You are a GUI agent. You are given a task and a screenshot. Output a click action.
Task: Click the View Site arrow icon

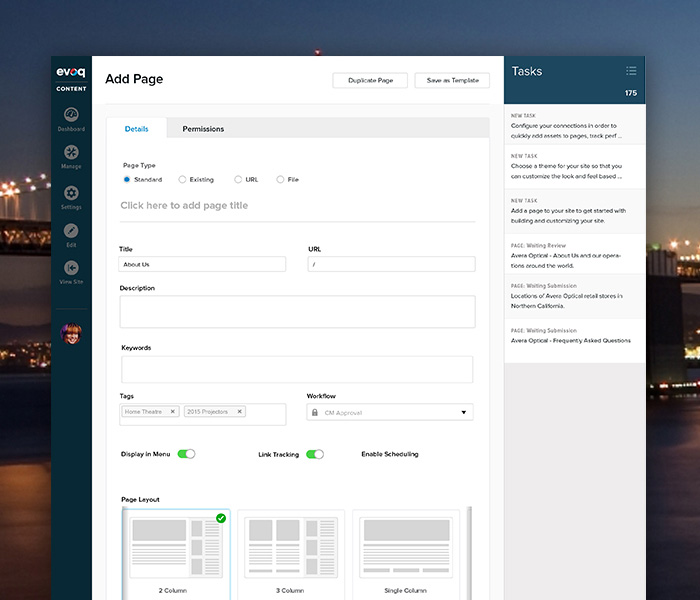click(71, 268)
